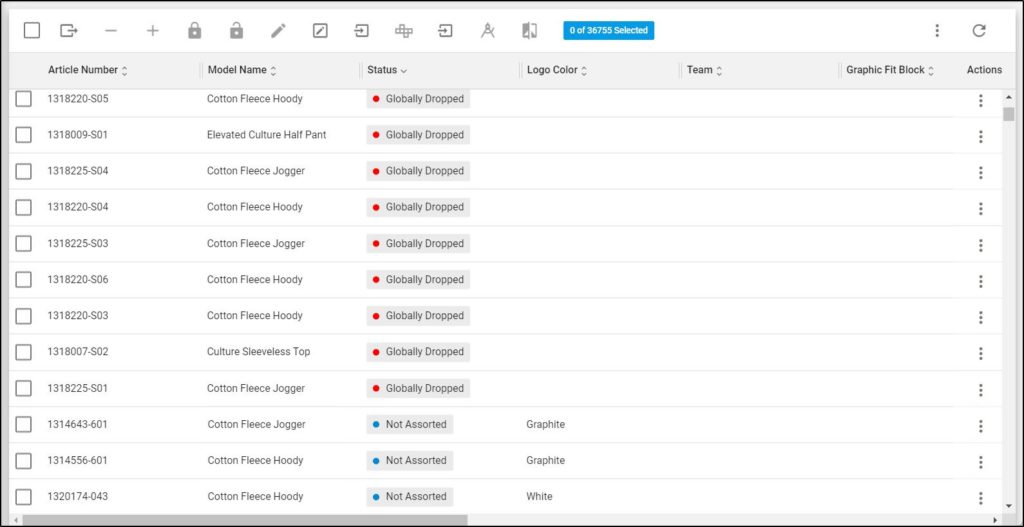This screenshot has height=527, width=1024.
Task: Click the 'Culture Sleeveless Top' model name
Action: (x=259, y=352)
